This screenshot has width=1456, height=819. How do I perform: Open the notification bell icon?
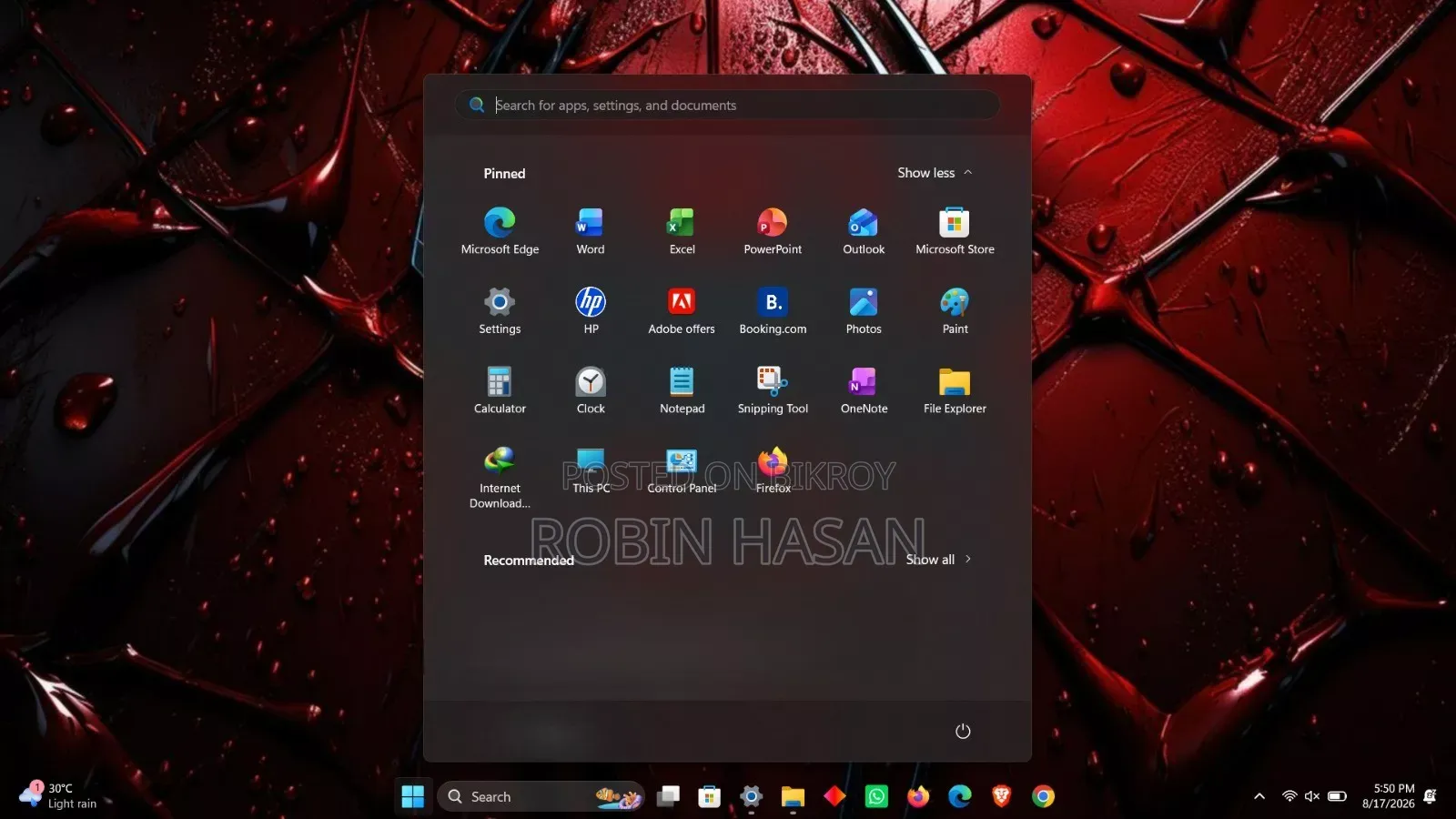[x=1431, y=797]
